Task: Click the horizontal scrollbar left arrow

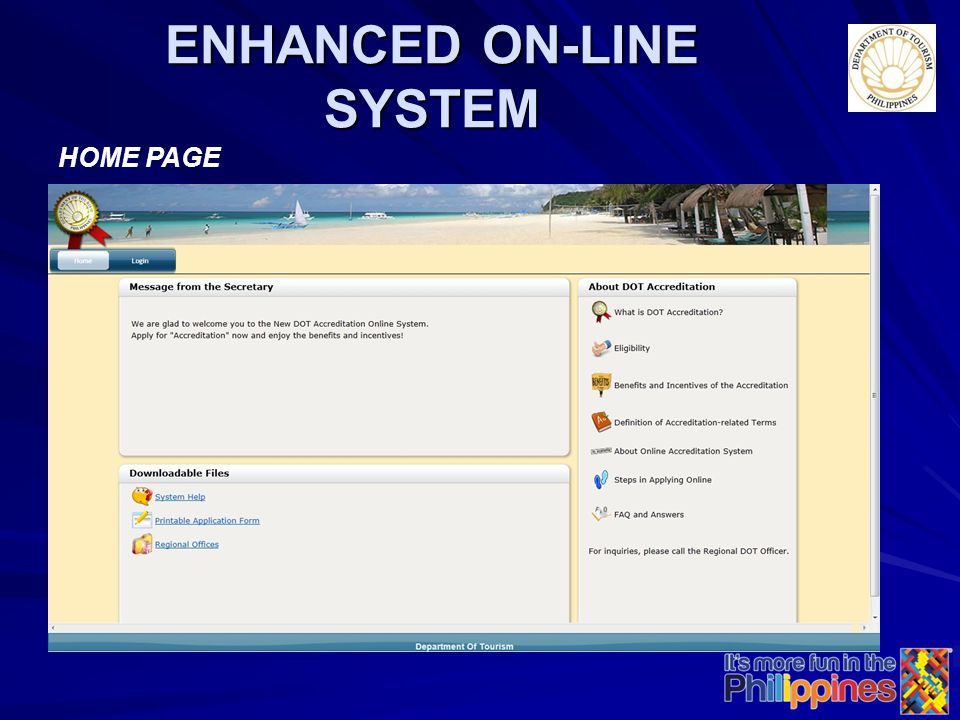Action: [53, 628]
